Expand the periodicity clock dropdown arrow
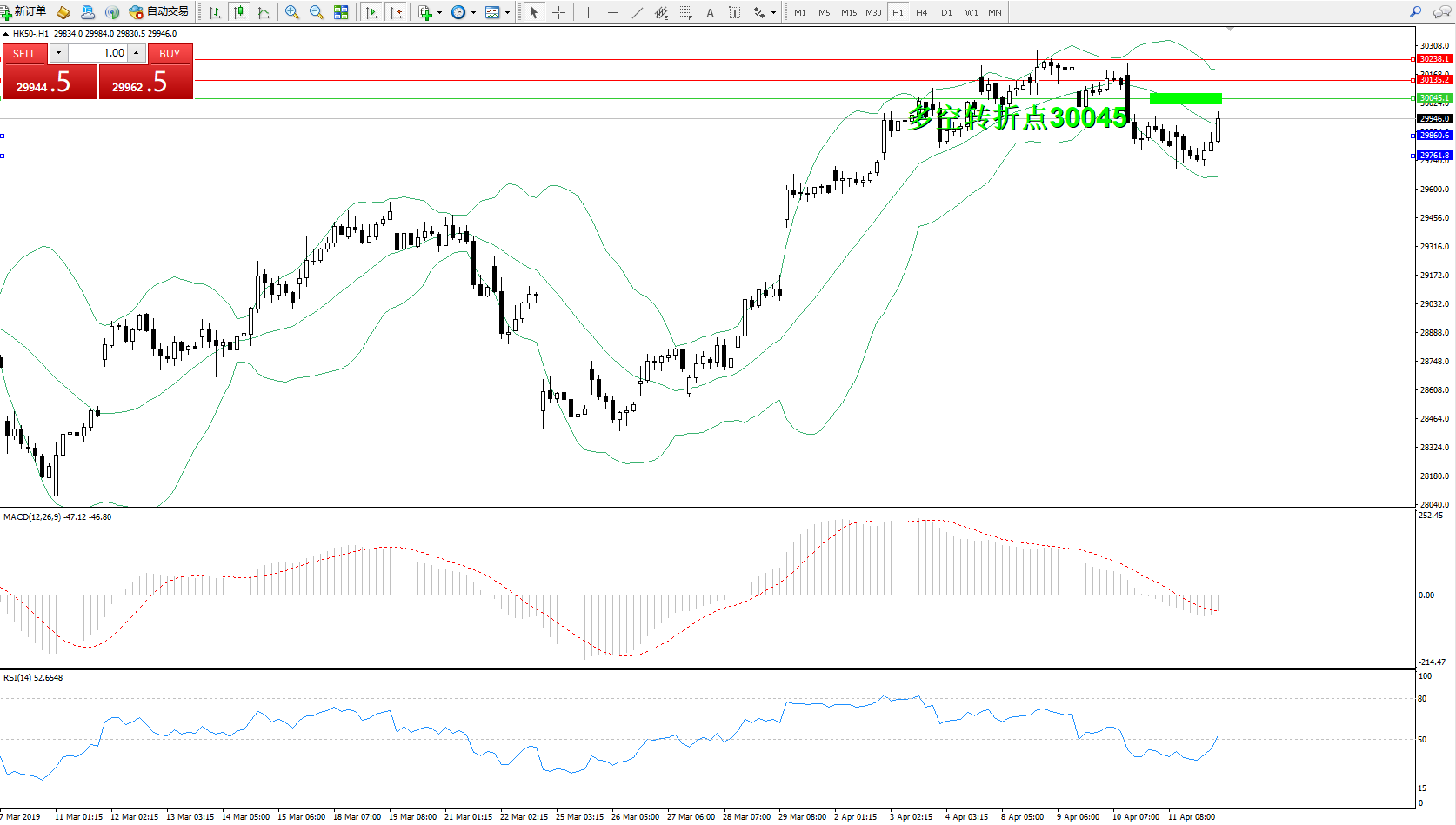1456x825 pixels. point(473,13)
